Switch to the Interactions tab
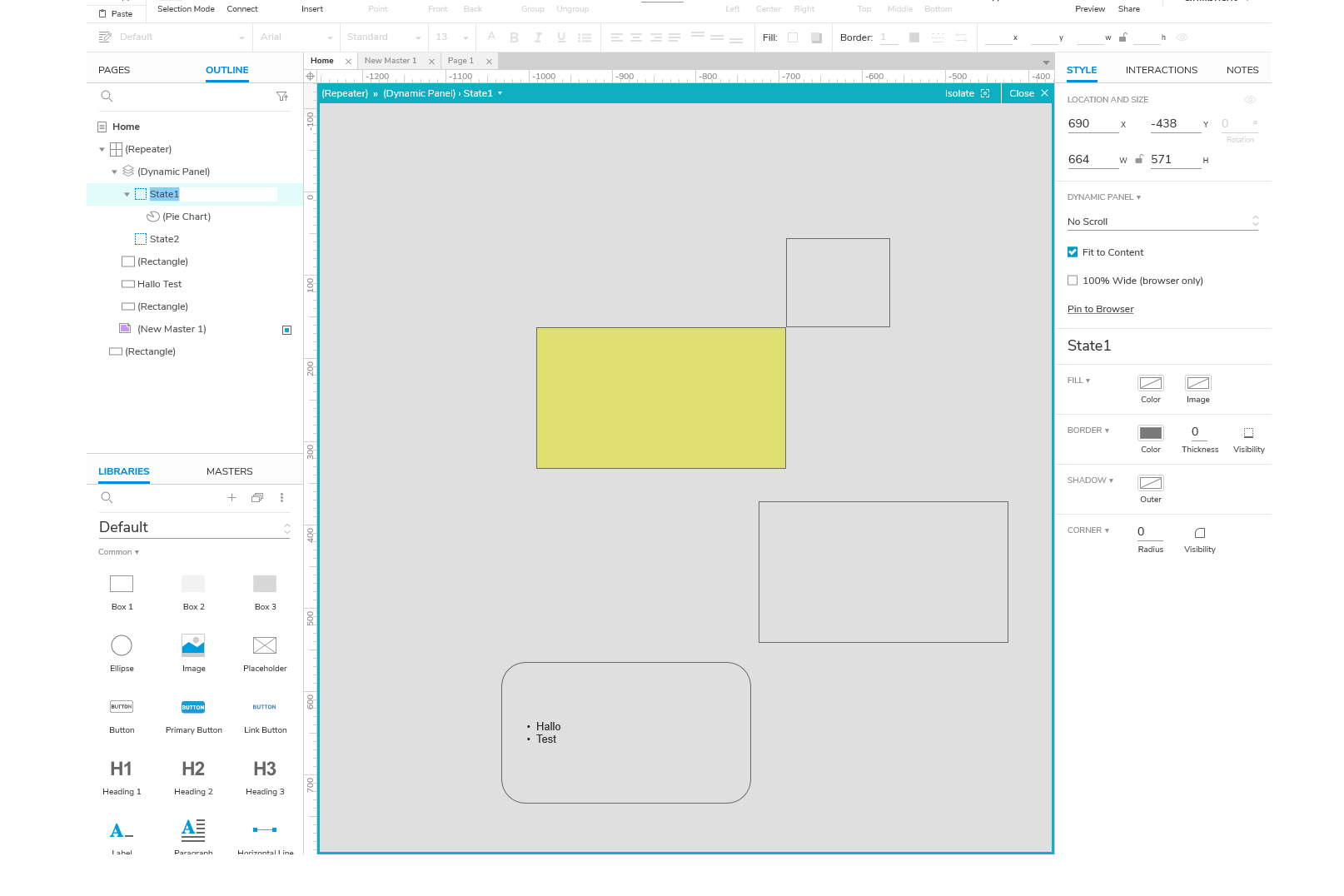 tap(1161, 70)
